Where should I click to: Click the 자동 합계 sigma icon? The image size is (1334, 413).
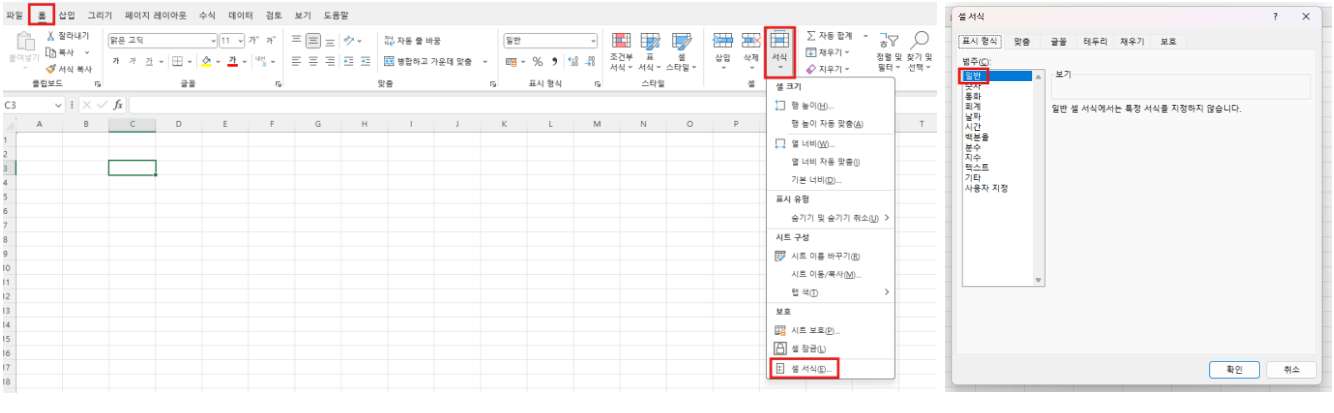812,36
